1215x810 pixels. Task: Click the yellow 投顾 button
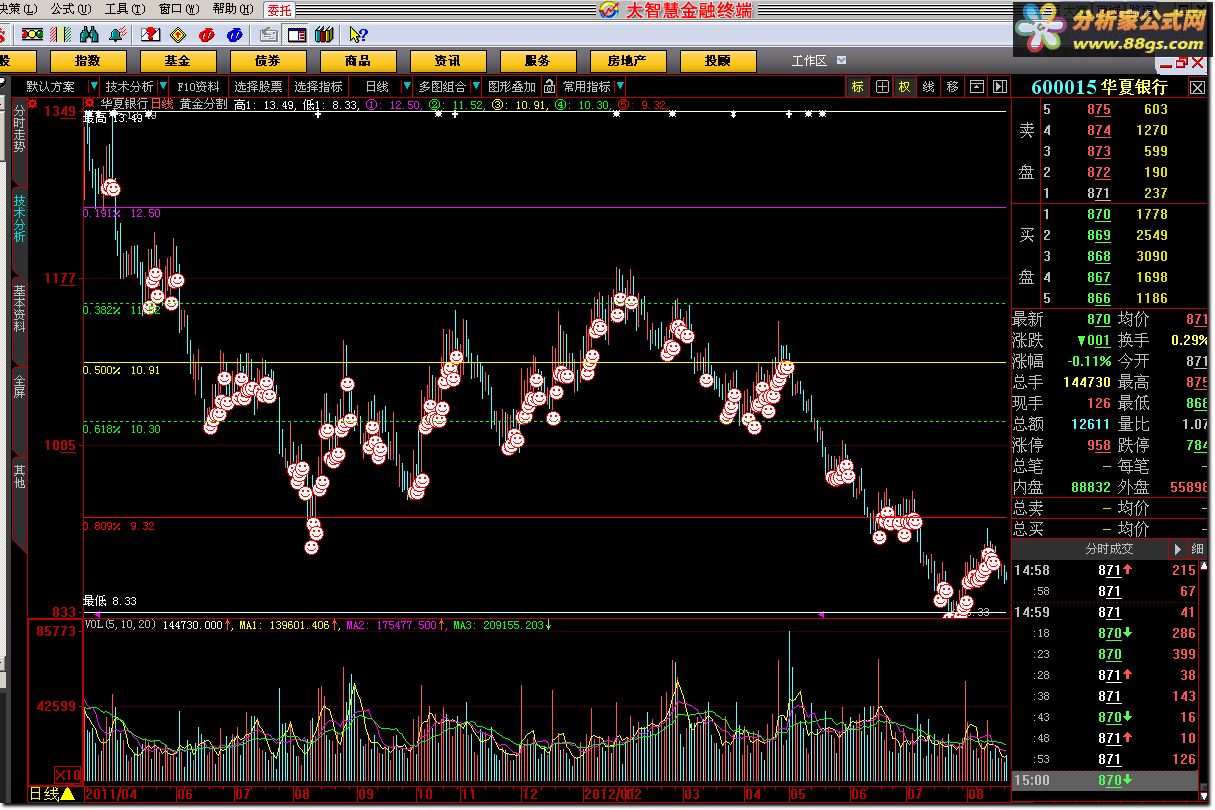[717, 61]
